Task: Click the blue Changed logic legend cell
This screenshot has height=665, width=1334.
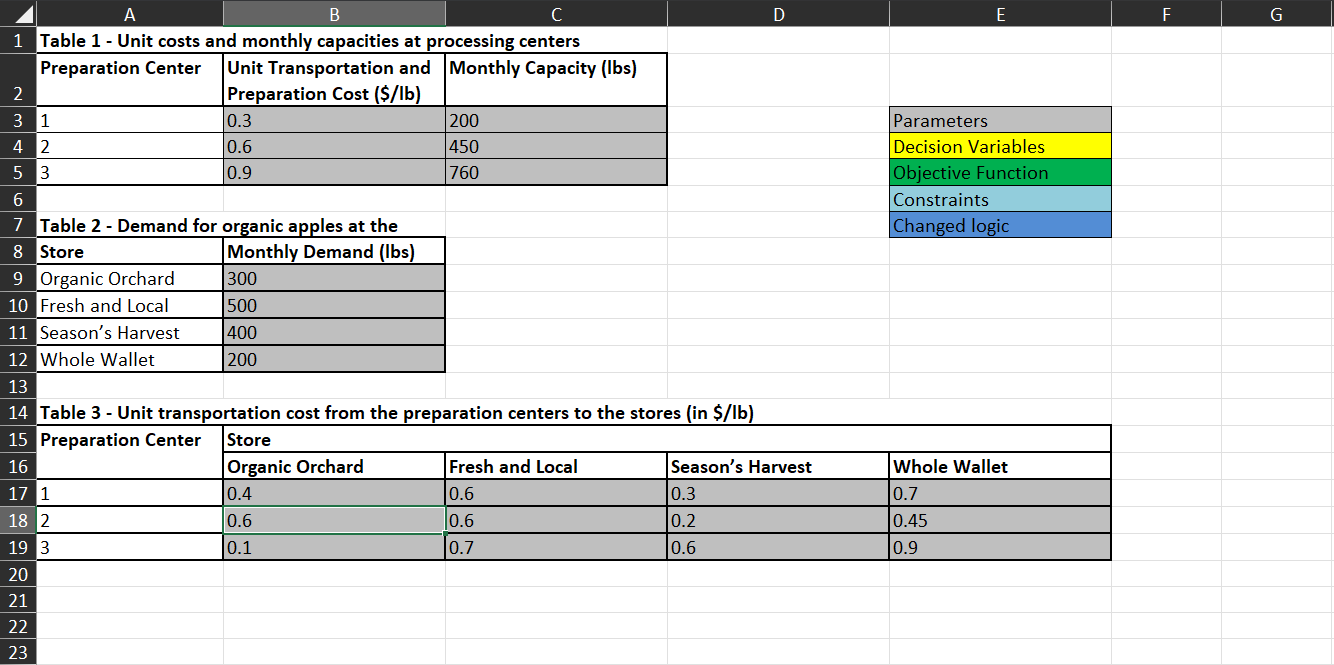Action: 1000,225
